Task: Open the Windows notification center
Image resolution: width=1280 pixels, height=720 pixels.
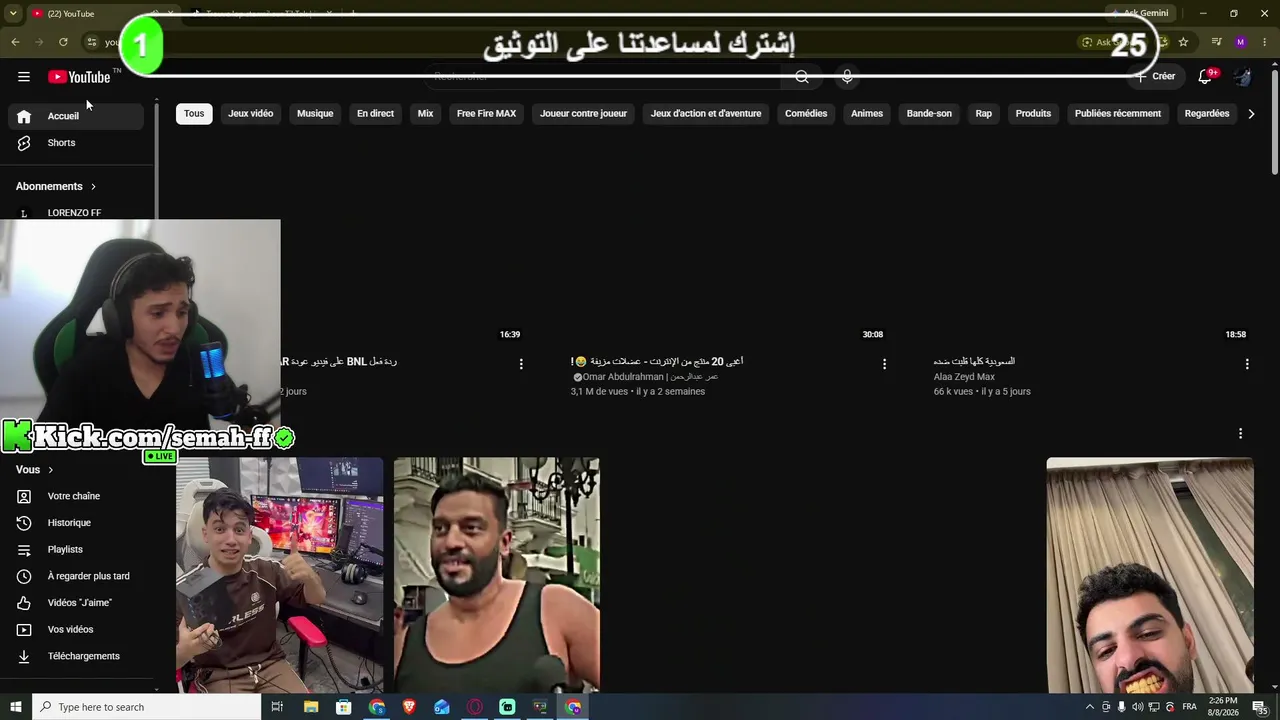Action: pyautogui.click(x=1261, y=707)
